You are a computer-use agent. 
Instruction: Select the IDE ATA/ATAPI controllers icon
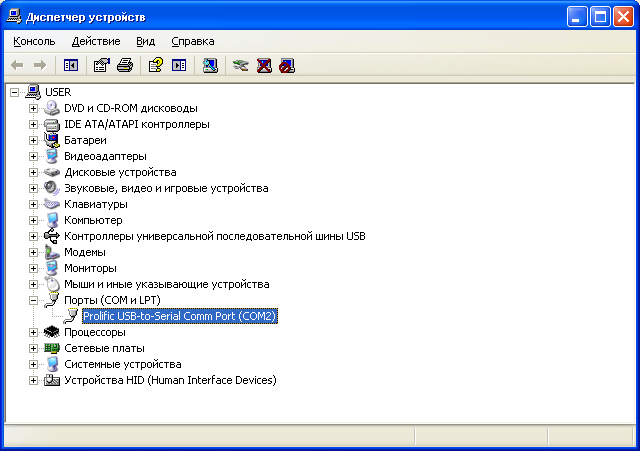coord(52,124)
